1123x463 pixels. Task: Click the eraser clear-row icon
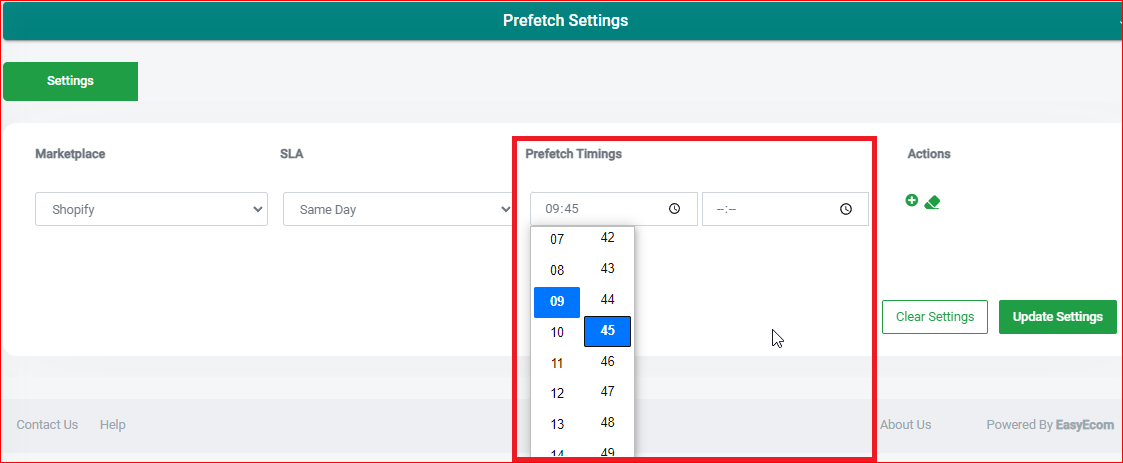[x=932, y=202]
